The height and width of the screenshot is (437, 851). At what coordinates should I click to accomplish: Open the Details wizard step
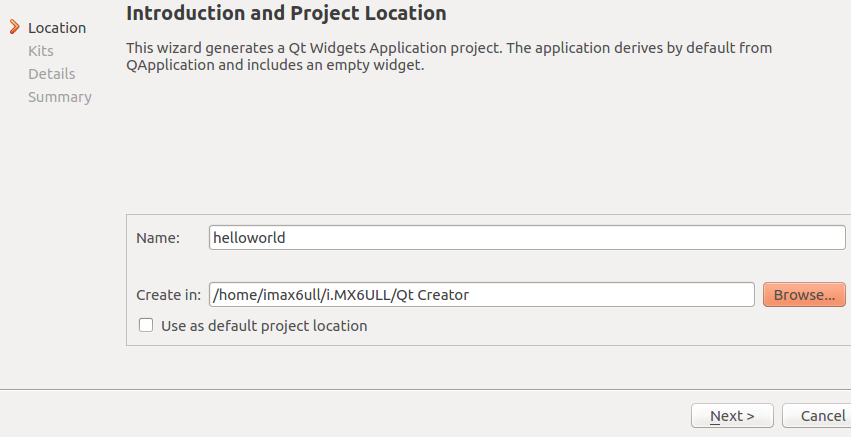coord(52,74)
